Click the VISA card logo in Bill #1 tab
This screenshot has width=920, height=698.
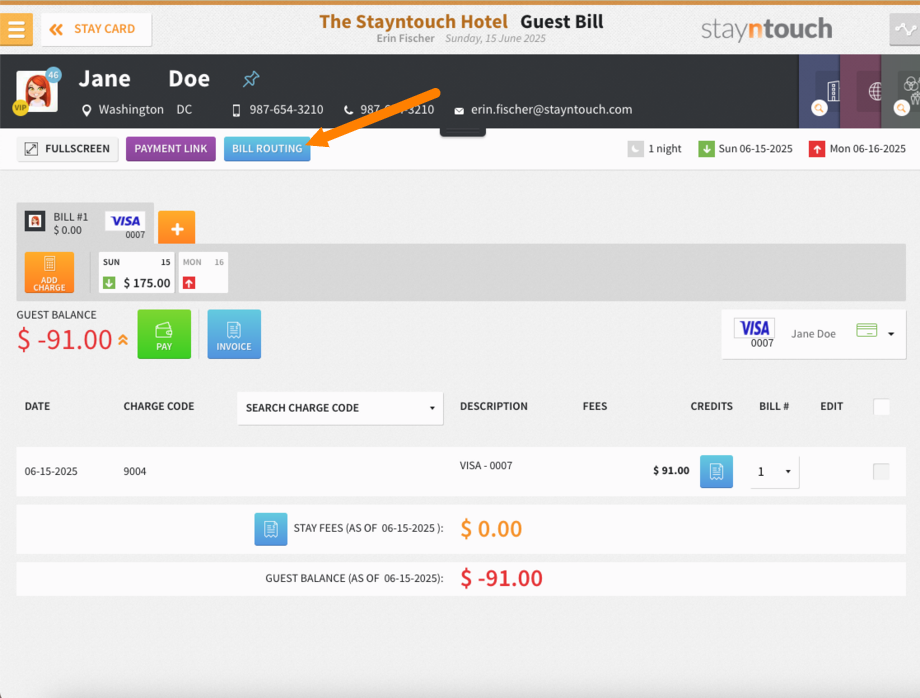(126, 221)
